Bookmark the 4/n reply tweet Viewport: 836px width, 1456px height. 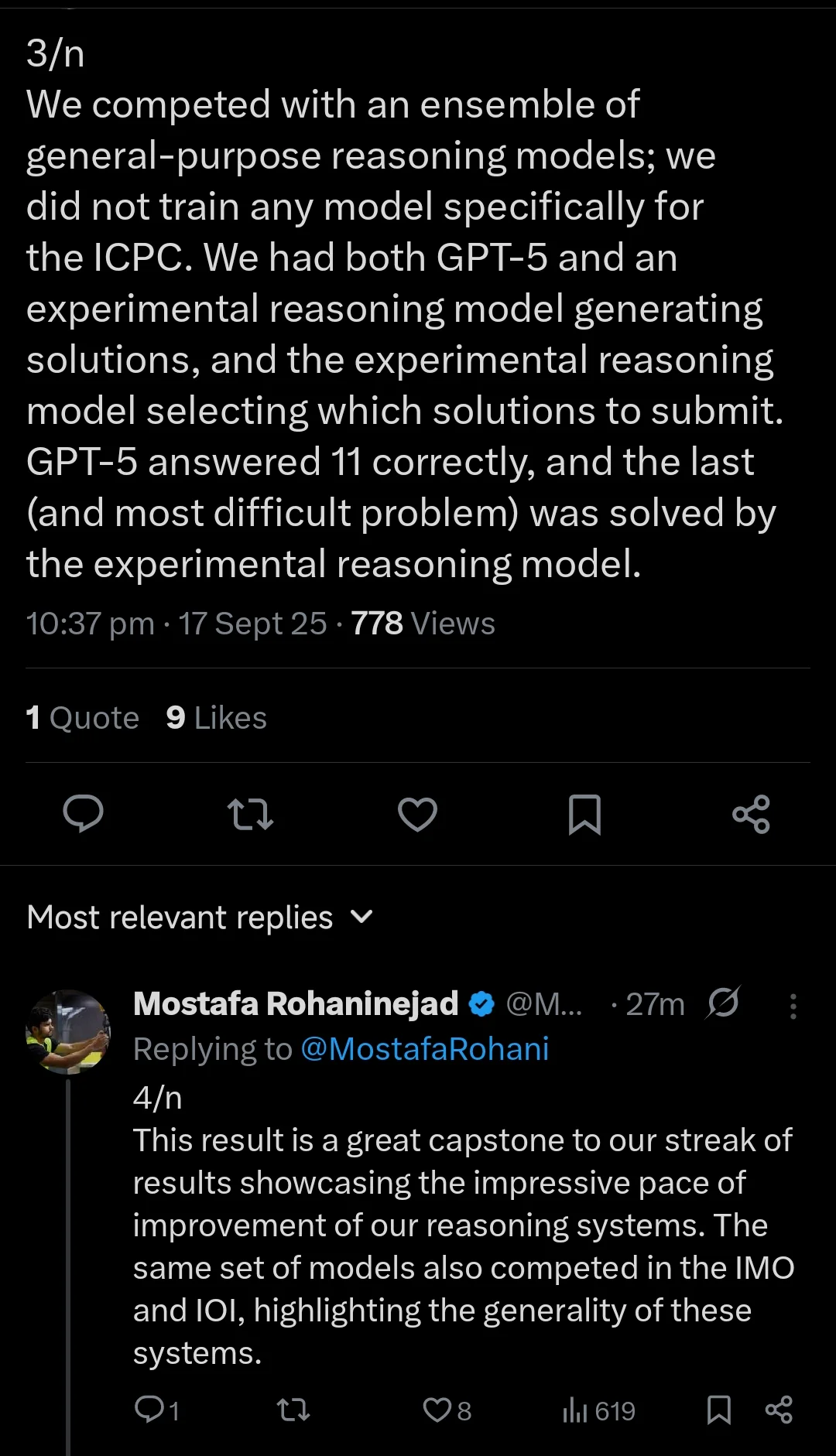(719, 1410)
